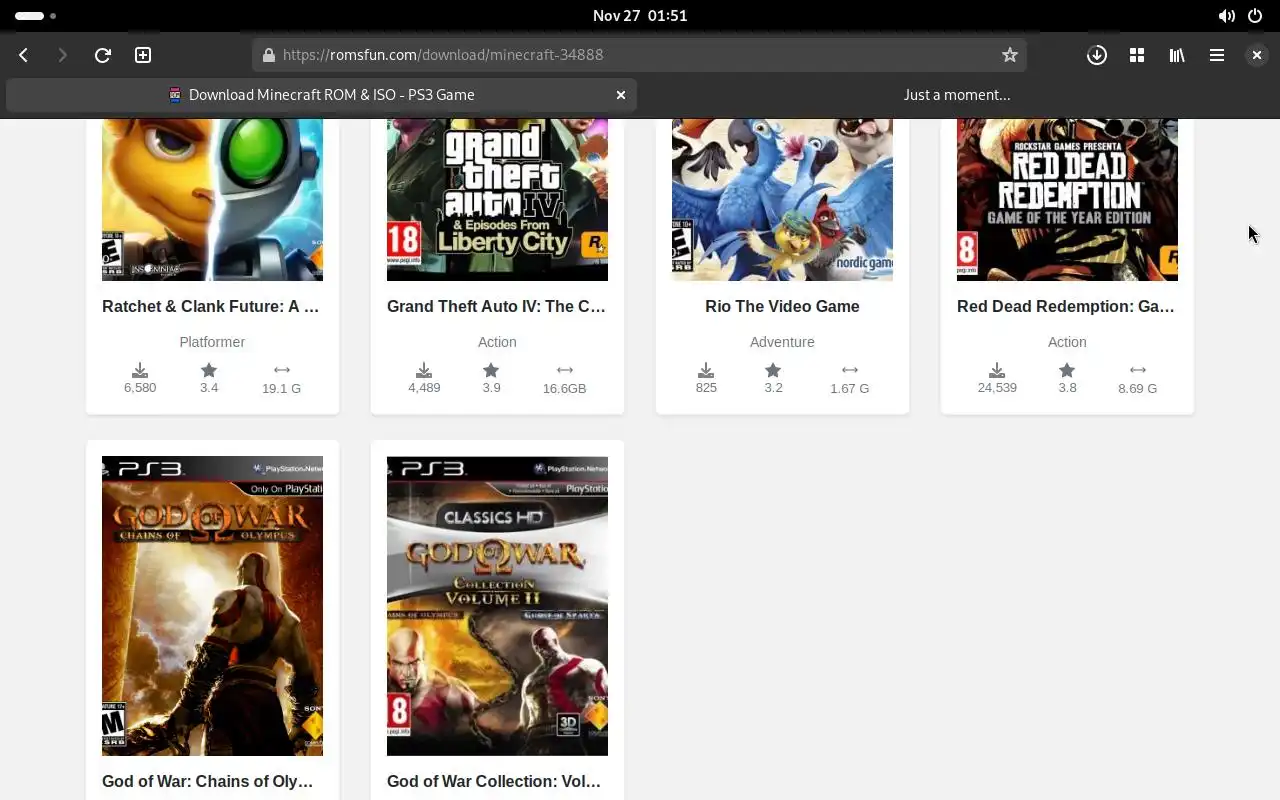Reload the current page

coord(102,55)
